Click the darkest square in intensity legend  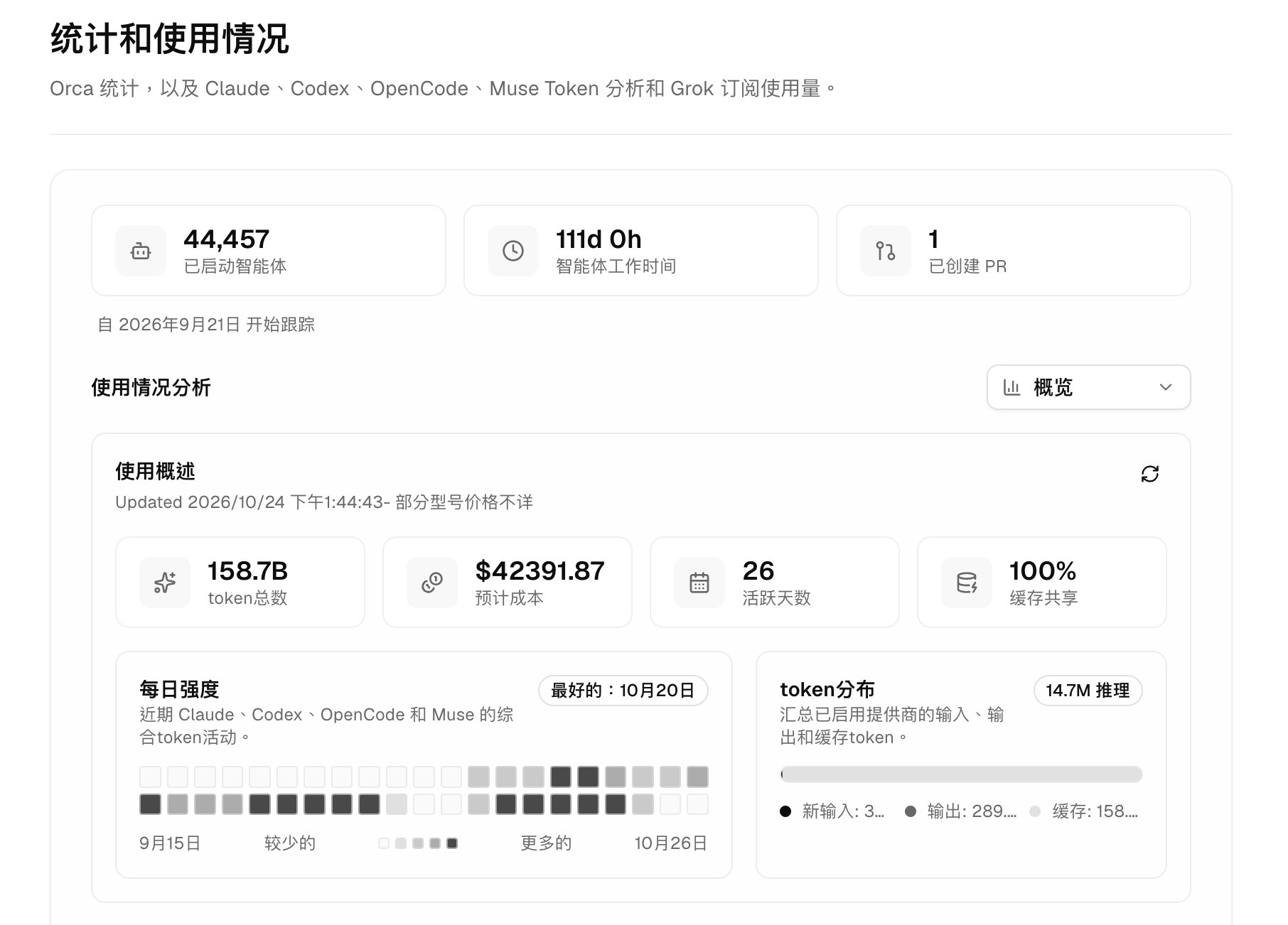pos(452,843)
